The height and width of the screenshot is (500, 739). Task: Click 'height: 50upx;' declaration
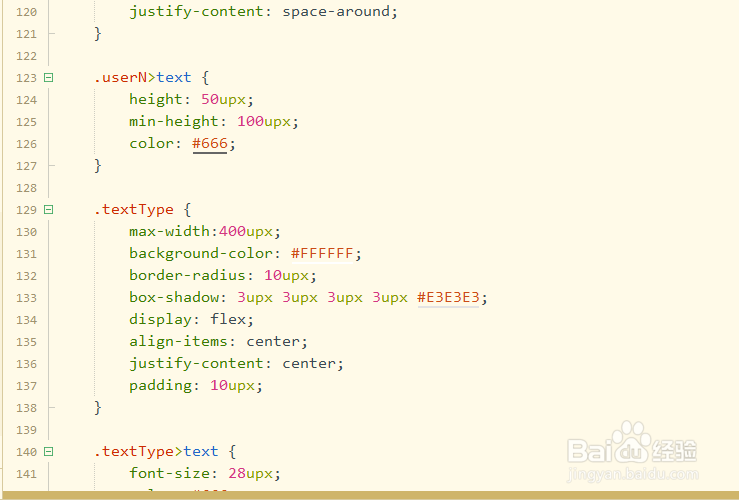pos(191,99)
